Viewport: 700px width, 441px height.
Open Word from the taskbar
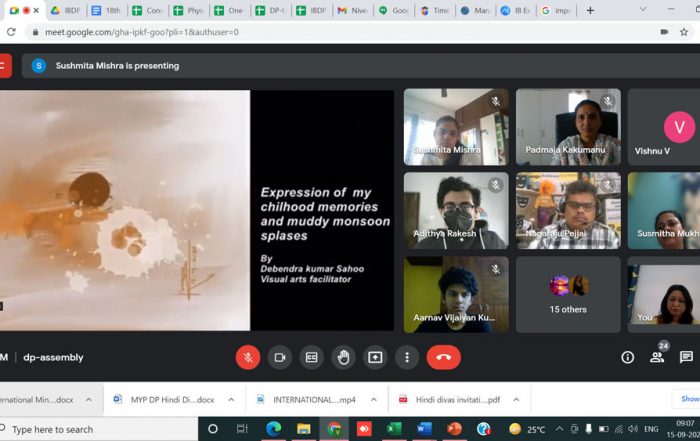424,429
